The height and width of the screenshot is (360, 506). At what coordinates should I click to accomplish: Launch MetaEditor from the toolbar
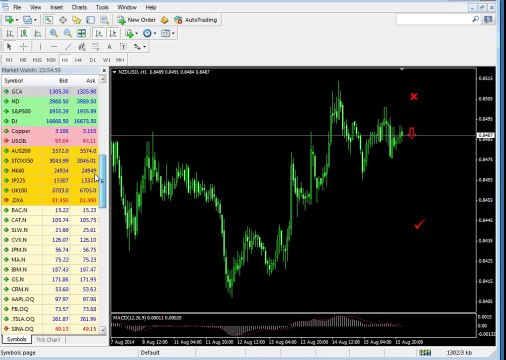165,20
